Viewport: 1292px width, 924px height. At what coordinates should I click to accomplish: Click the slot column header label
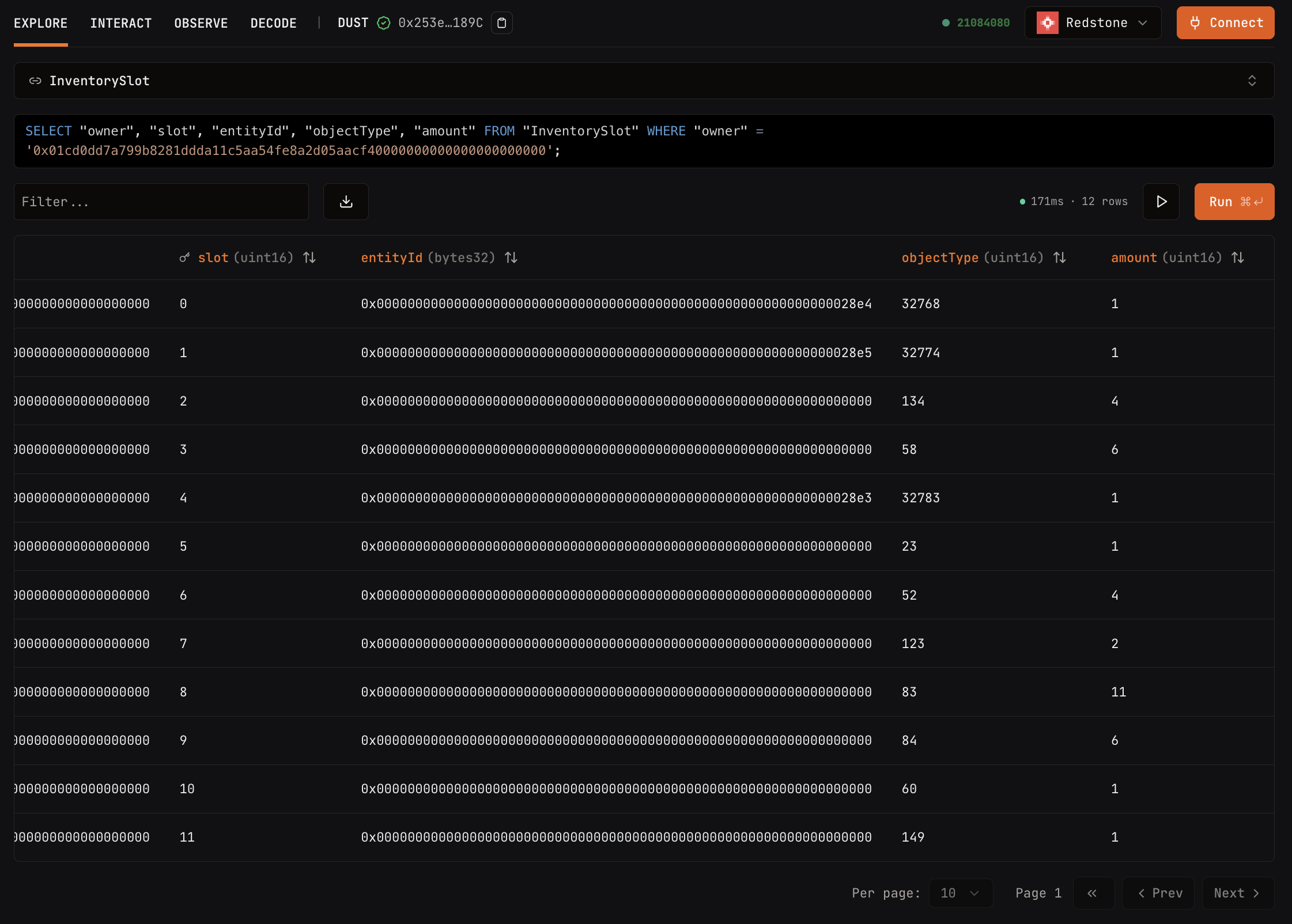click(x=213, y=257)
